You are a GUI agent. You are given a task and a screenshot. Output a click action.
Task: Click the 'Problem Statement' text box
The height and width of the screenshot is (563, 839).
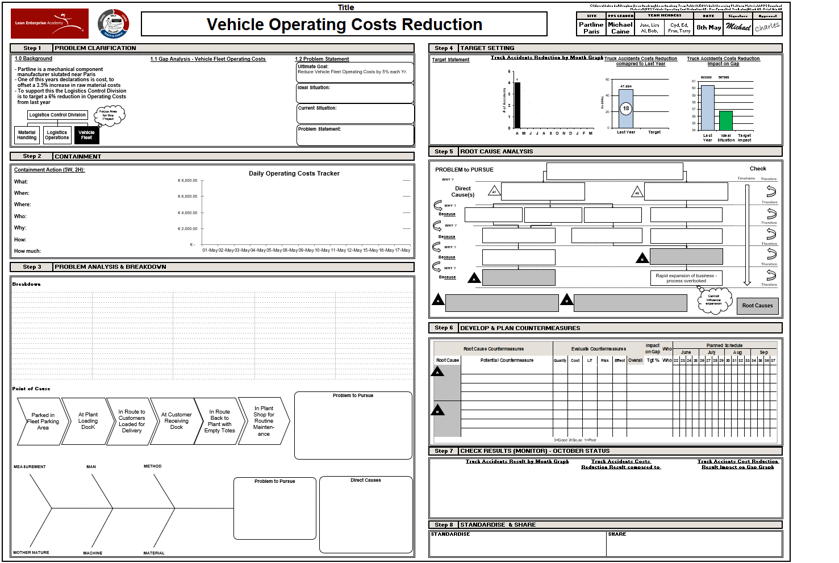pos(355,136)
